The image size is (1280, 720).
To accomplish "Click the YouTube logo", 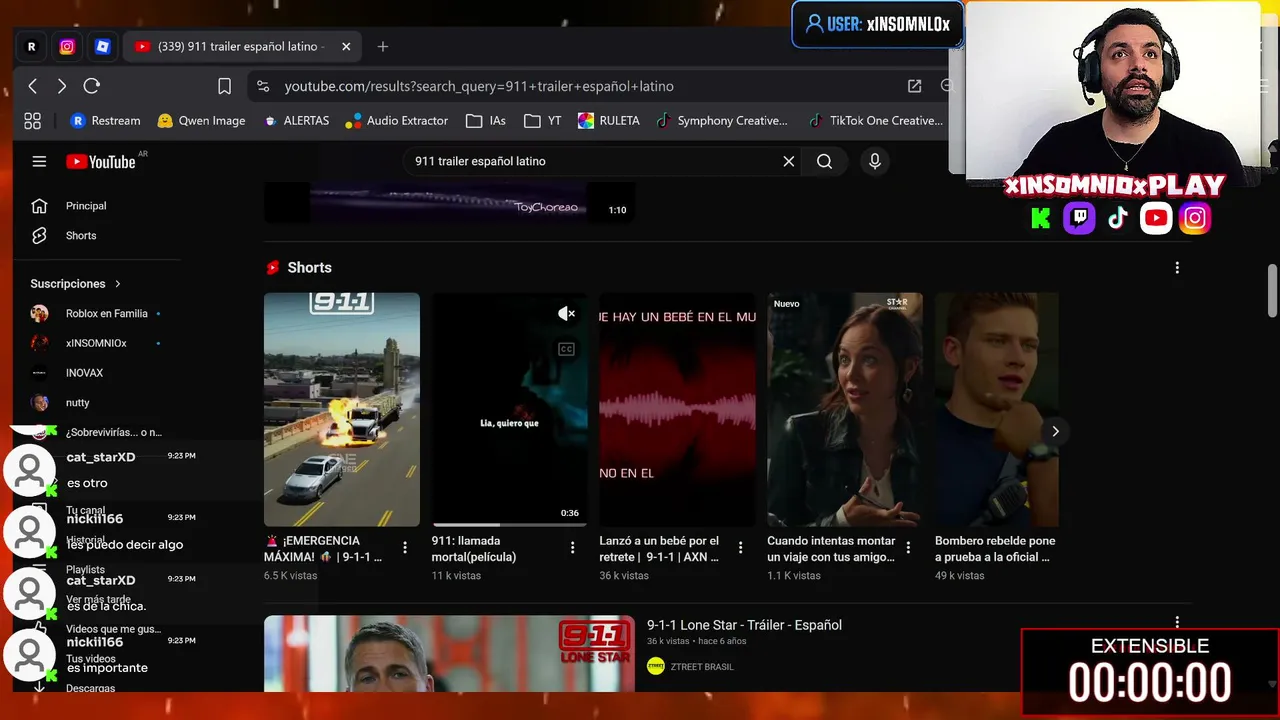I will pyautogui.click(x=101, y=161).
